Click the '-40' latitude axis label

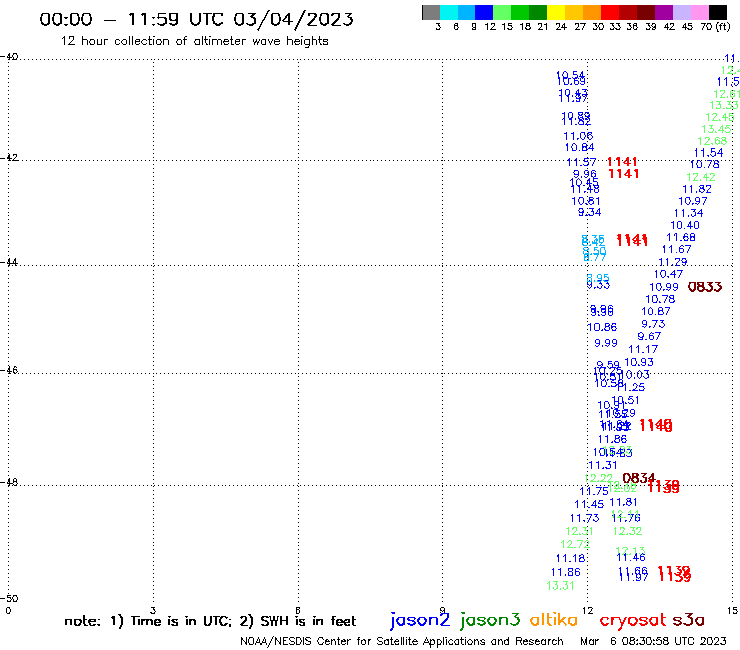coord(9,57)
